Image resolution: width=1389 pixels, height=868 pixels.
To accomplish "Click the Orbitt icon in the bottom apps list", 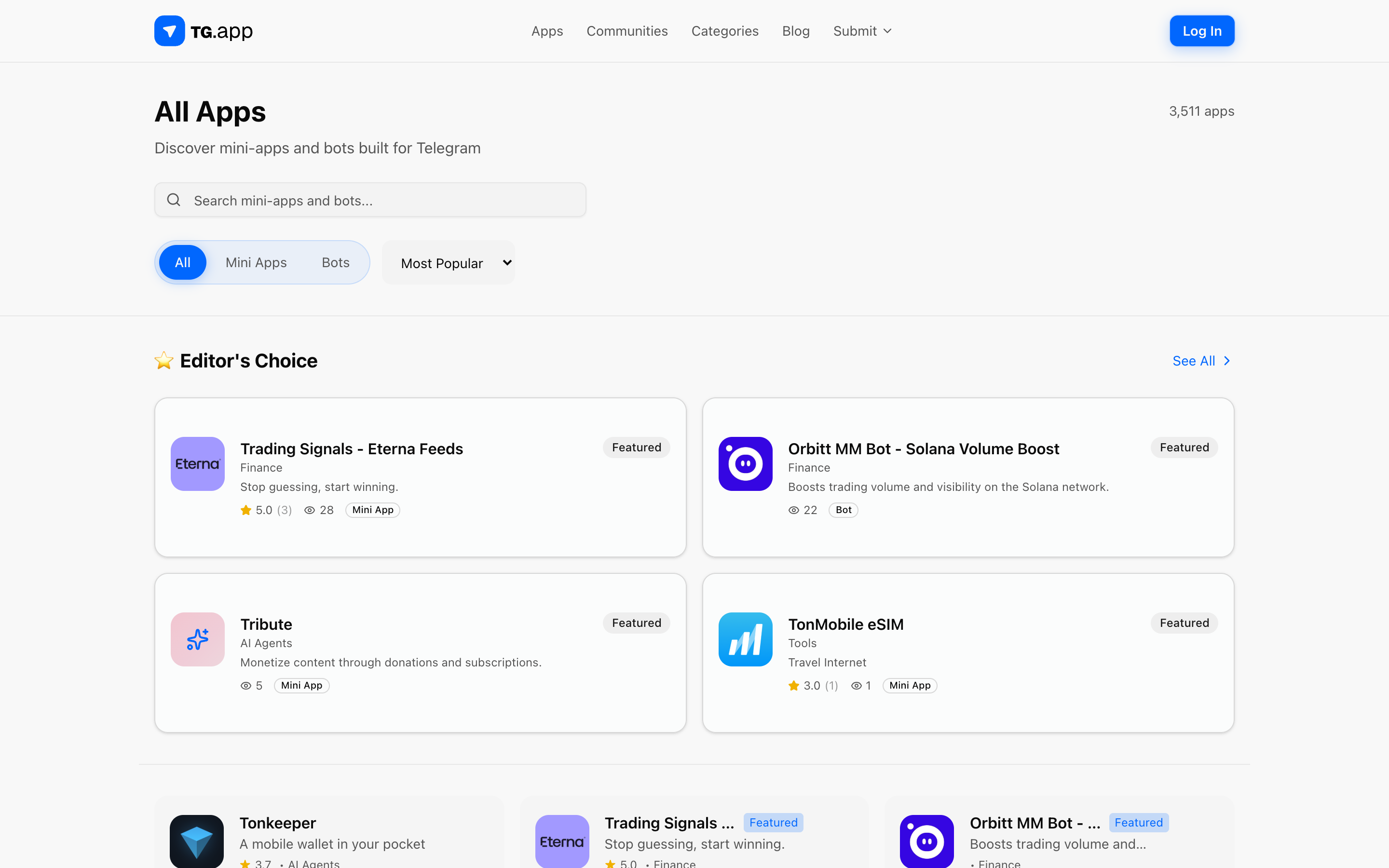I will pyautogui.click(x=927, y=841).
